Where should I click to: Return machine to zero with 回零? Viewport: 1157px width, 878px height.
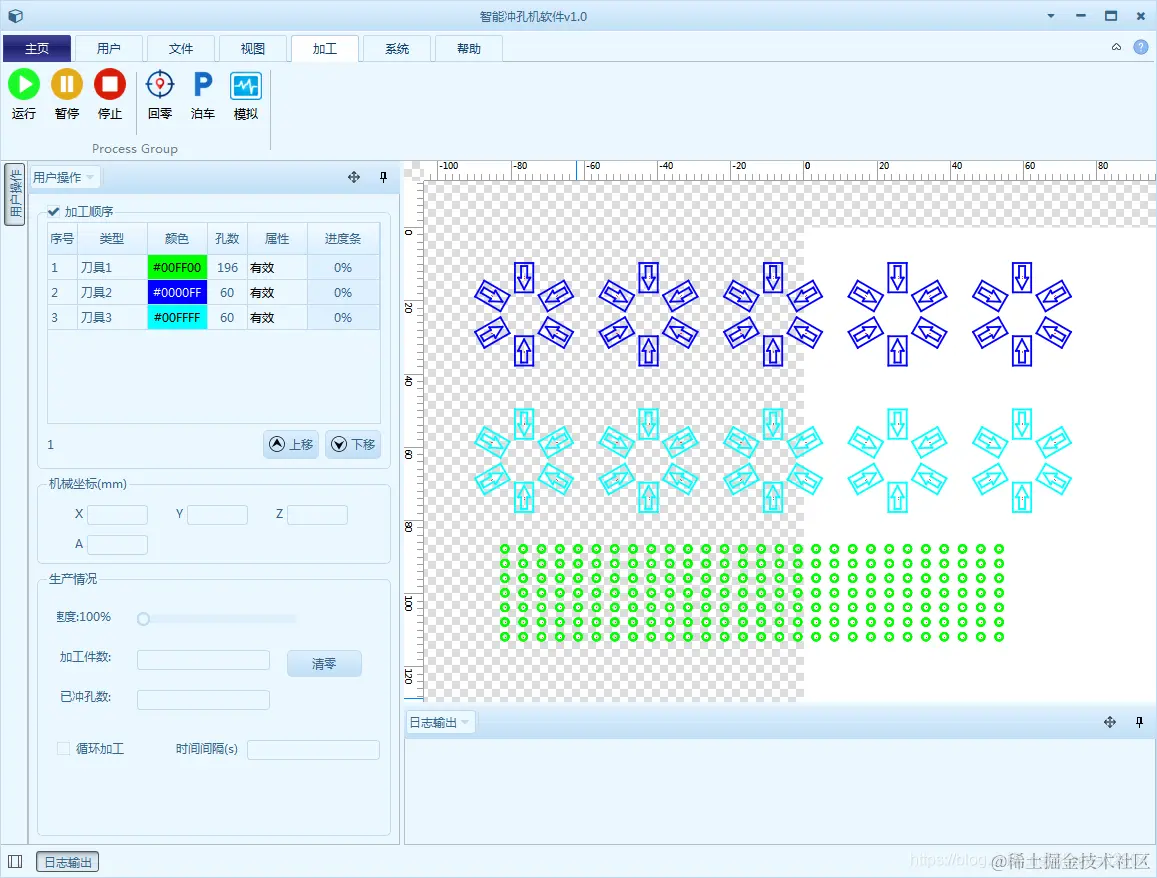[x=159, y=94]
